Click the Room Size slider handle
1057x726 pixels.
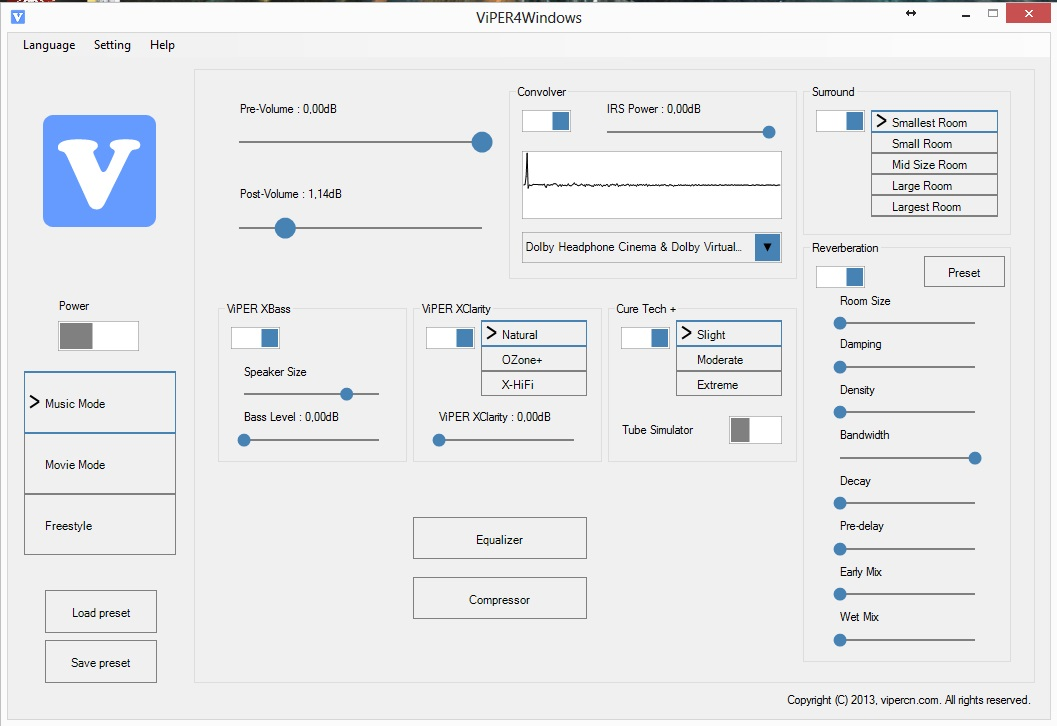pyautogui.click(x=840, y=324)
